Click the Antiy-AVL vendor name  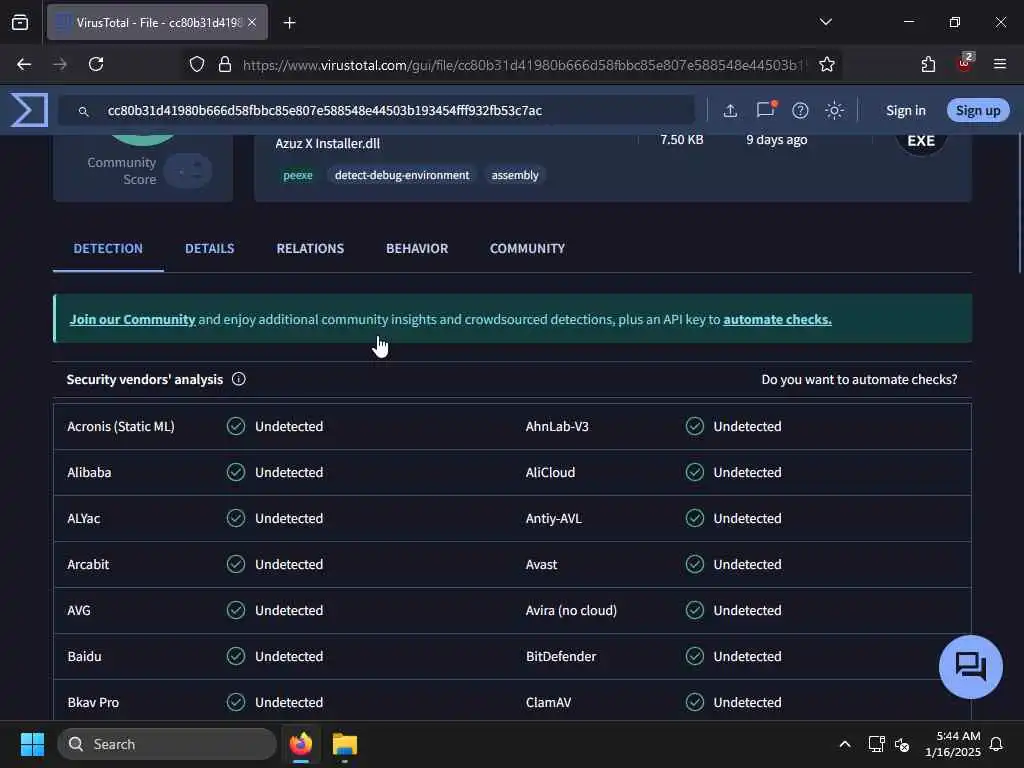(554, 519)
